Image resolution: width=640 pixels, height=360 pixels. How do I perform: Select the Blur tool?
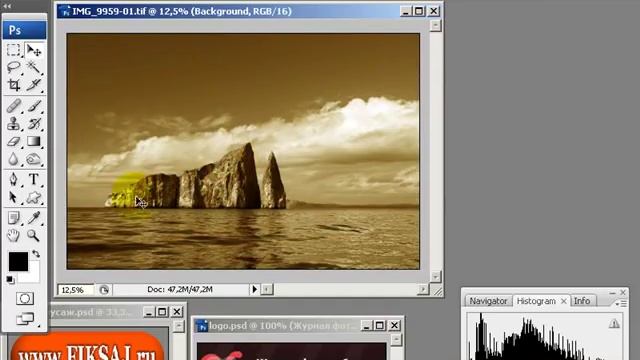(x=13, y=159)
